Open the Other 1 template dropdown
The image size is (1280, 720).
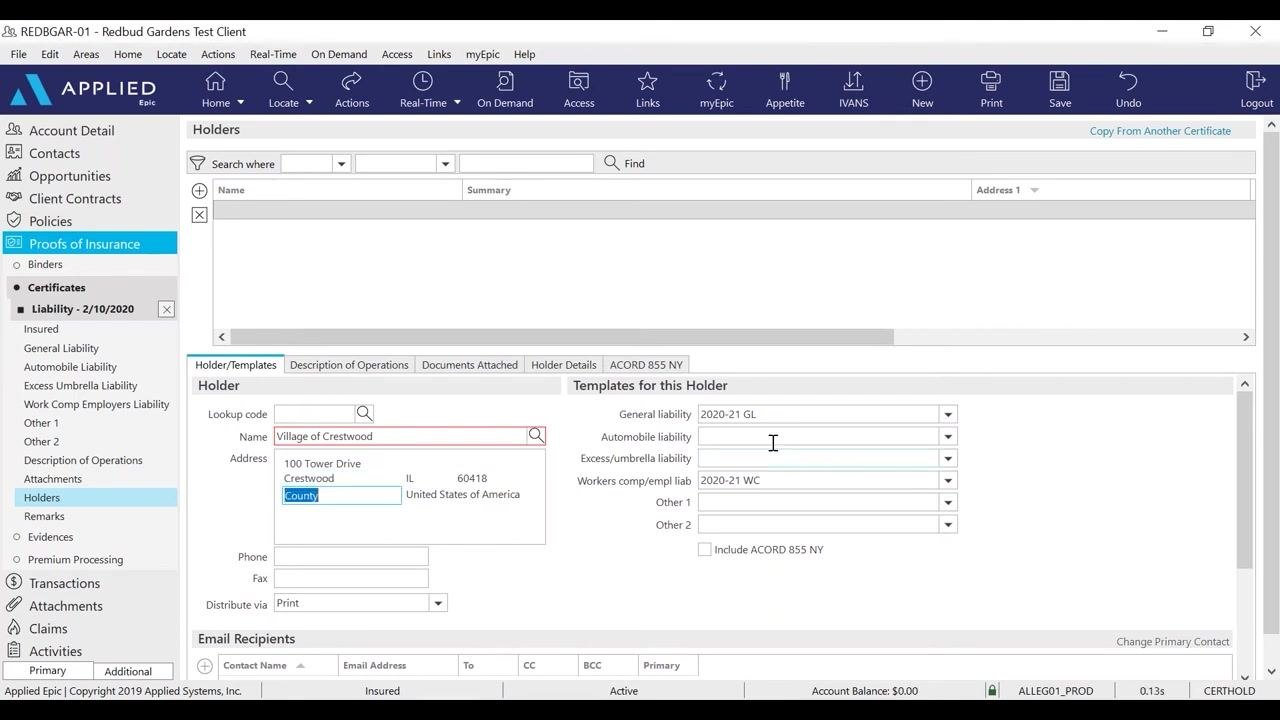tap(947, 502)
